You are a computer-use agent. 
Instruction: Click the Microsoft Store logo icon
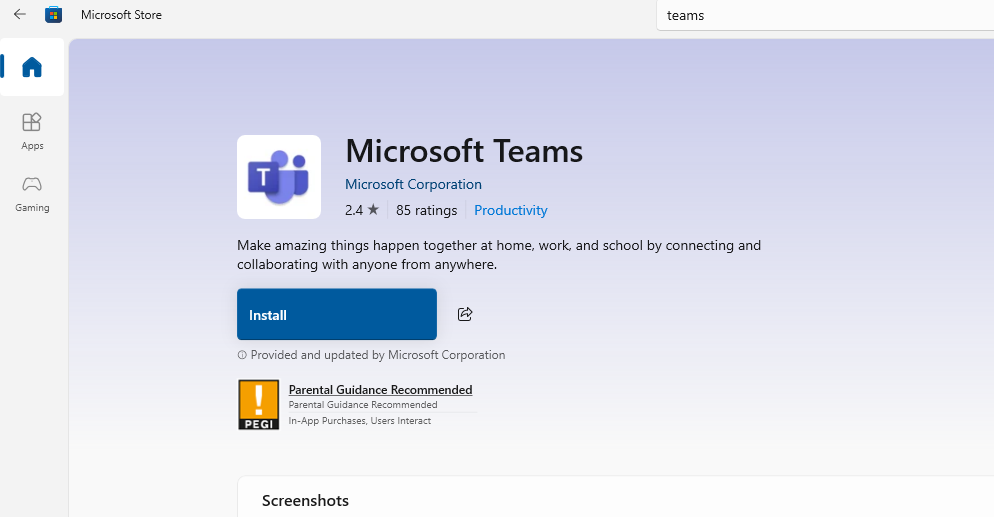tap(54, 15)
